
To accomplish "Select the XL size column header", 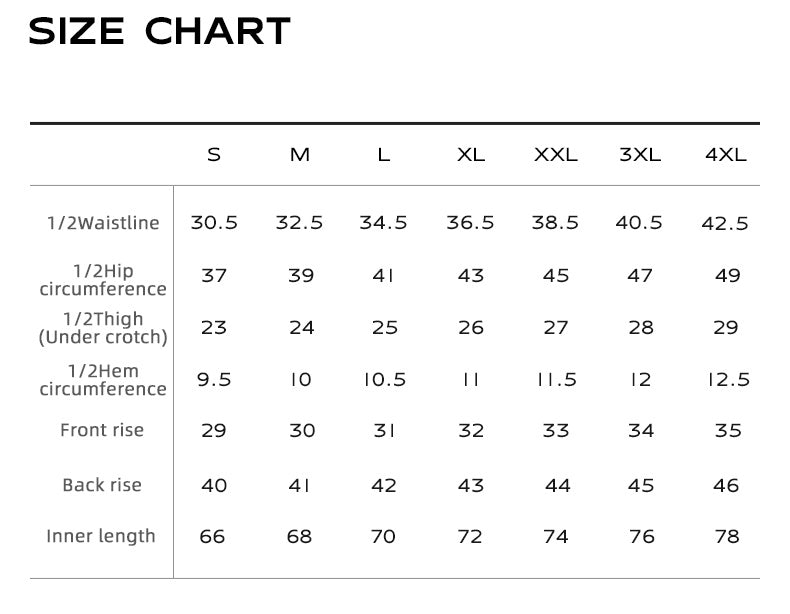I will pos(471,155).
